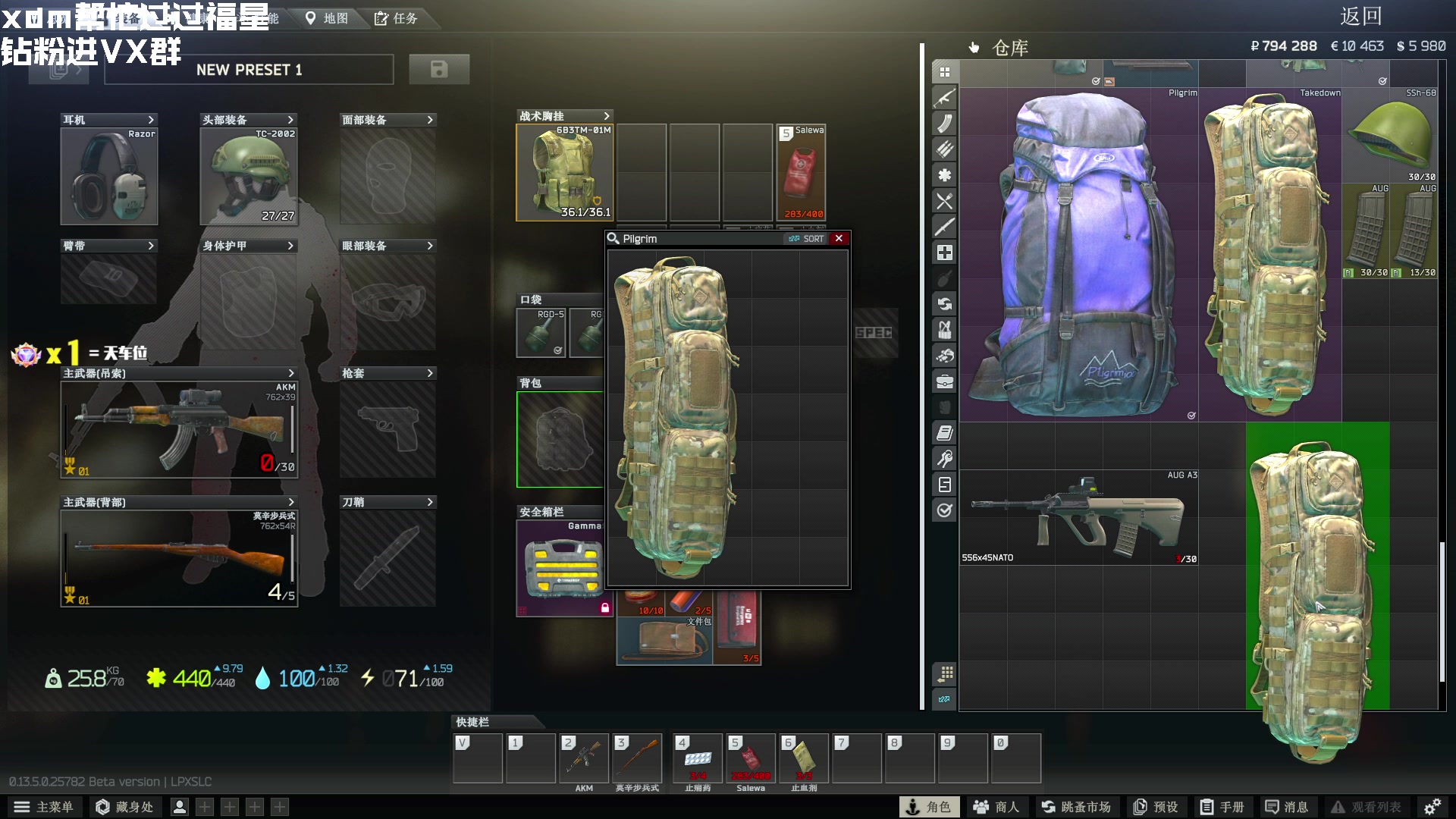Image resolution: width=1456 pixels, height=819 pixels.
Task: Filter the stash by barter items (arrows icon)
Action: click(944, 304)
